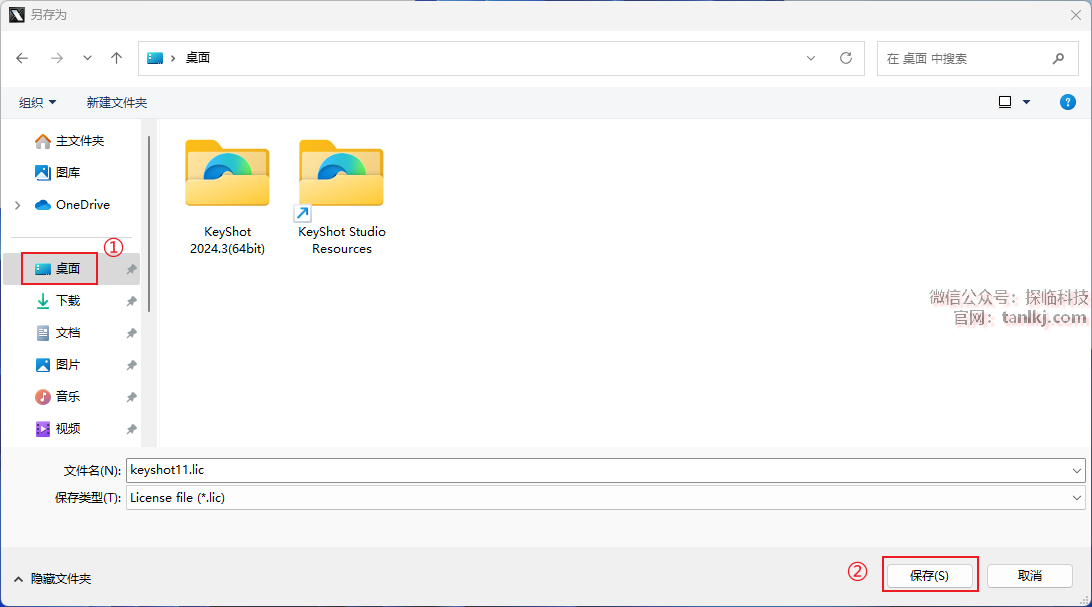Select 下载 in the sidebar
The width and height of the screenshot is (1092, 607).
(x=58, y=301)
